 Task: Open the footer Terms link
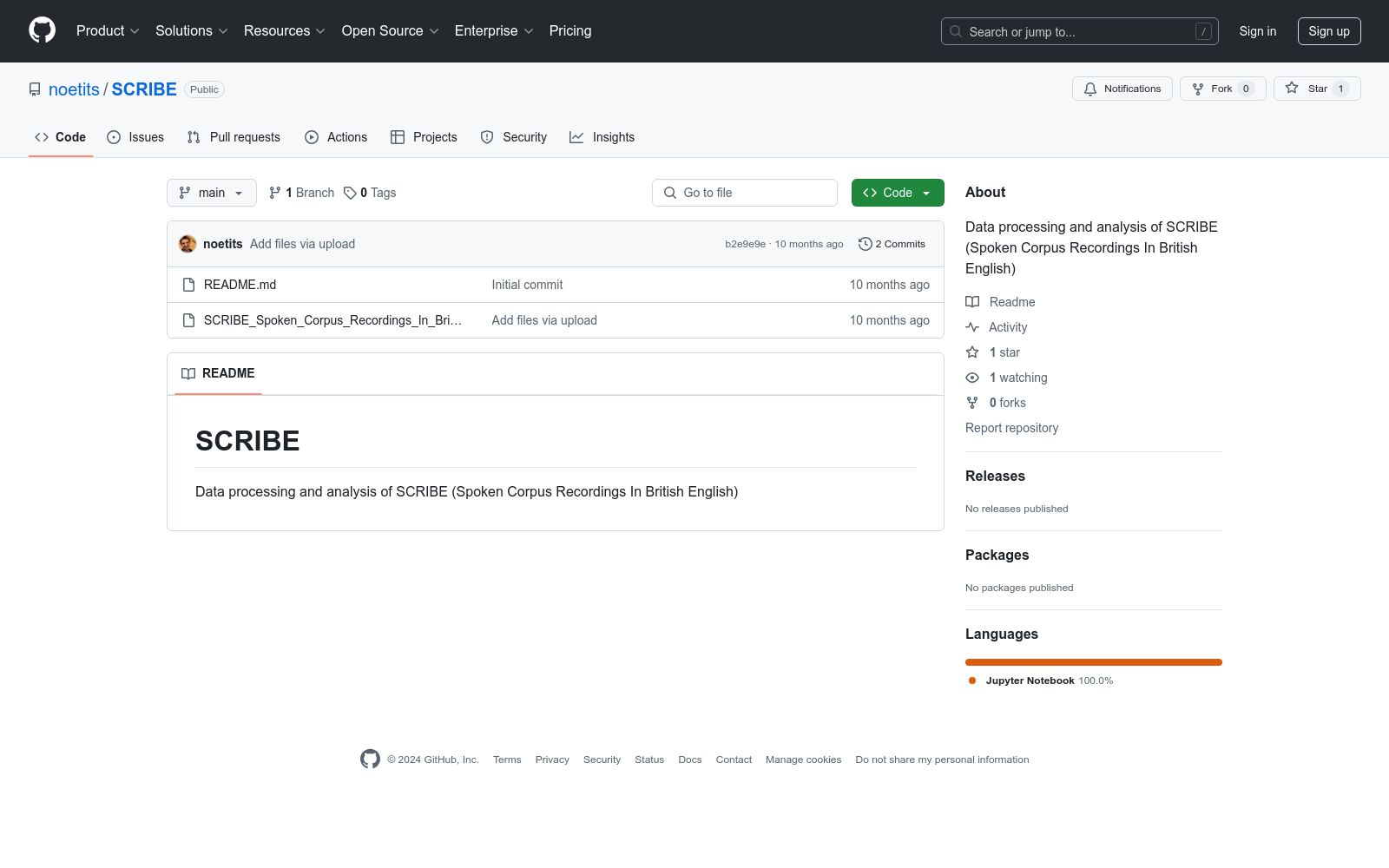(x=507, y=759)
